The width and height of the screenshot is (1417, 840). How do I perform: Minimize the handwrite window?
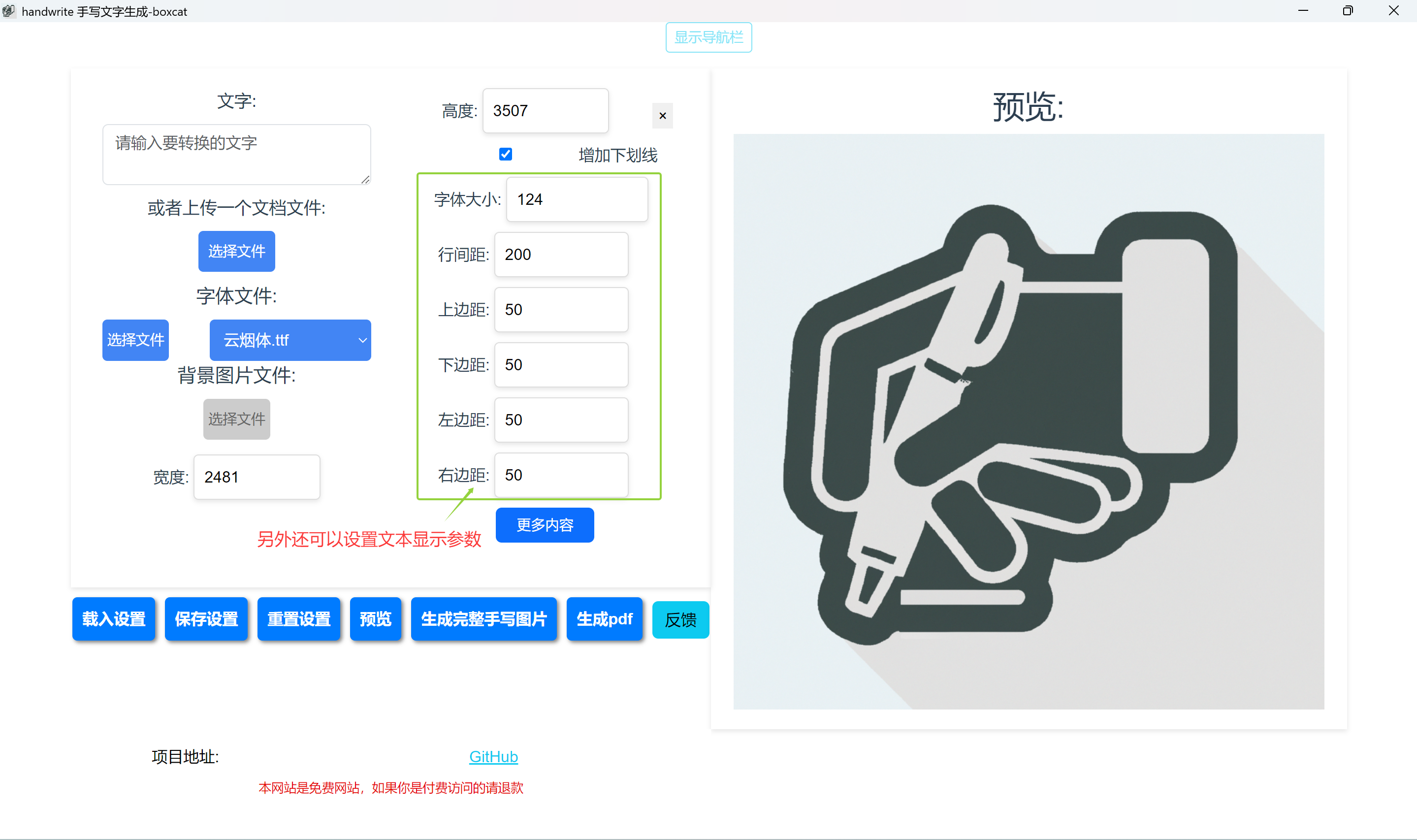click(x=1303, y=11)
